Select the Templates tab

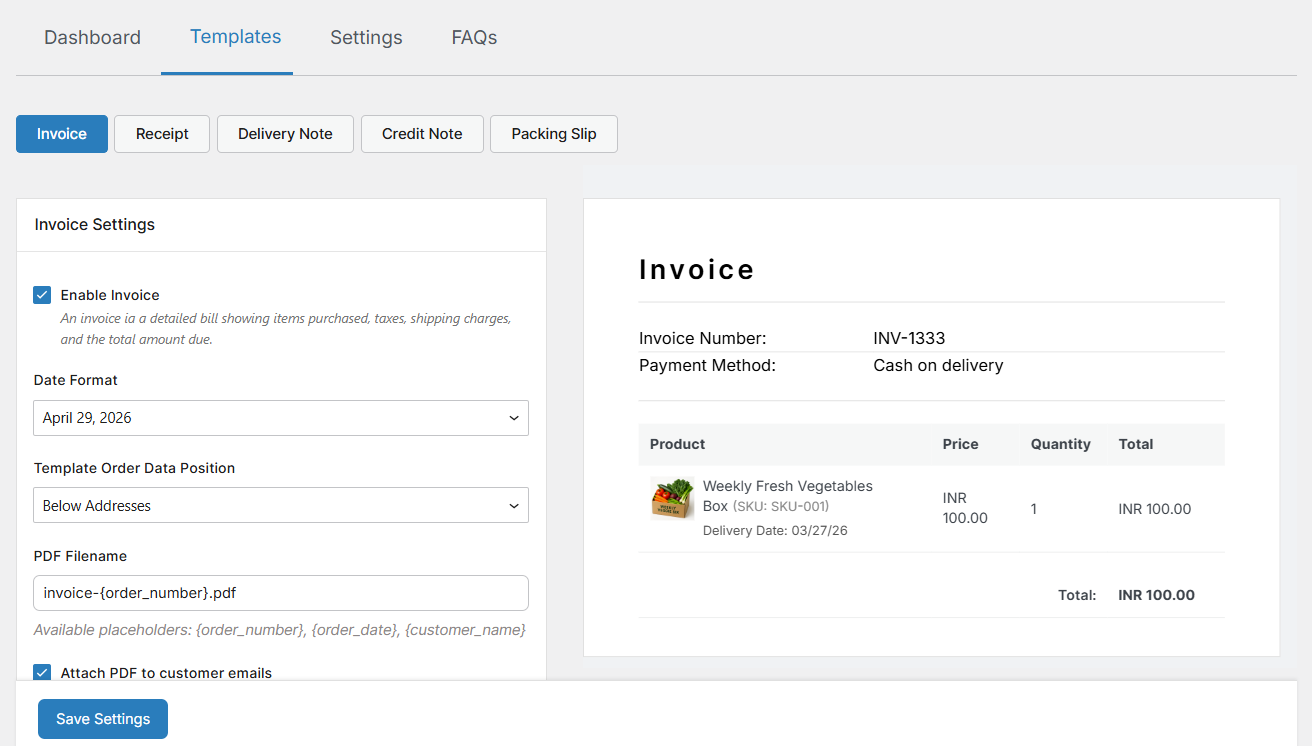click(236, 37)
